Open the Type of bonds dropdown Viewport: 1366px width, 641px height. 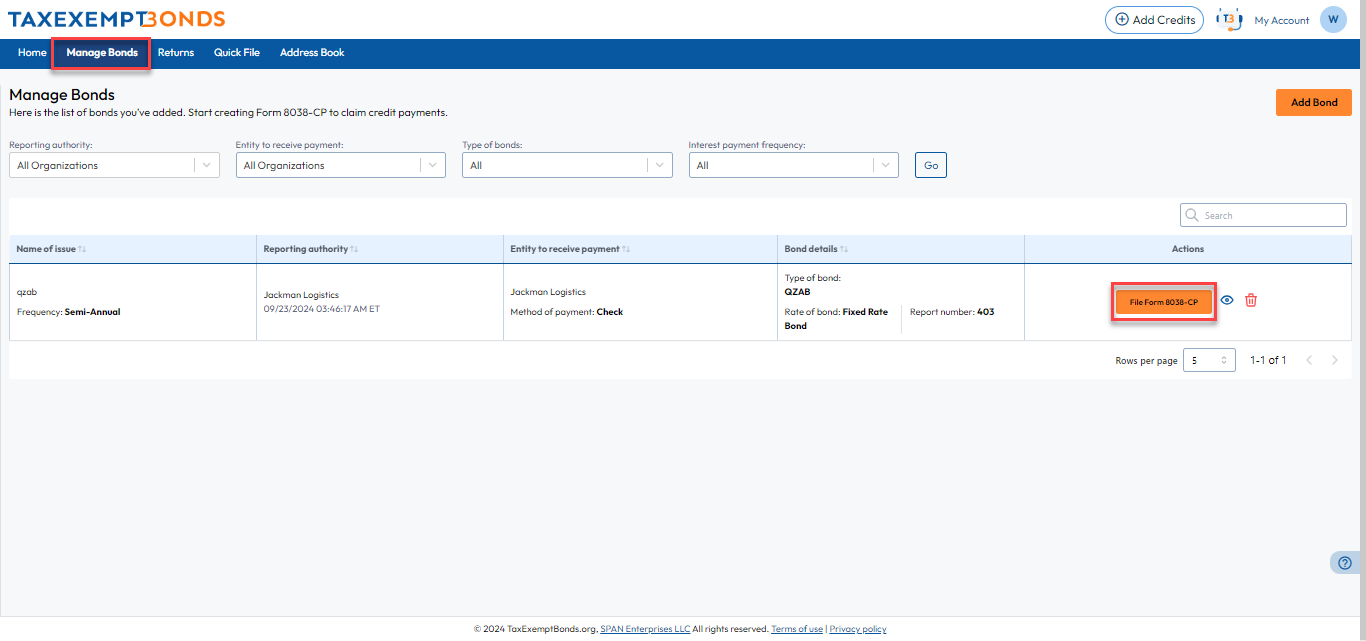point(567,165)
